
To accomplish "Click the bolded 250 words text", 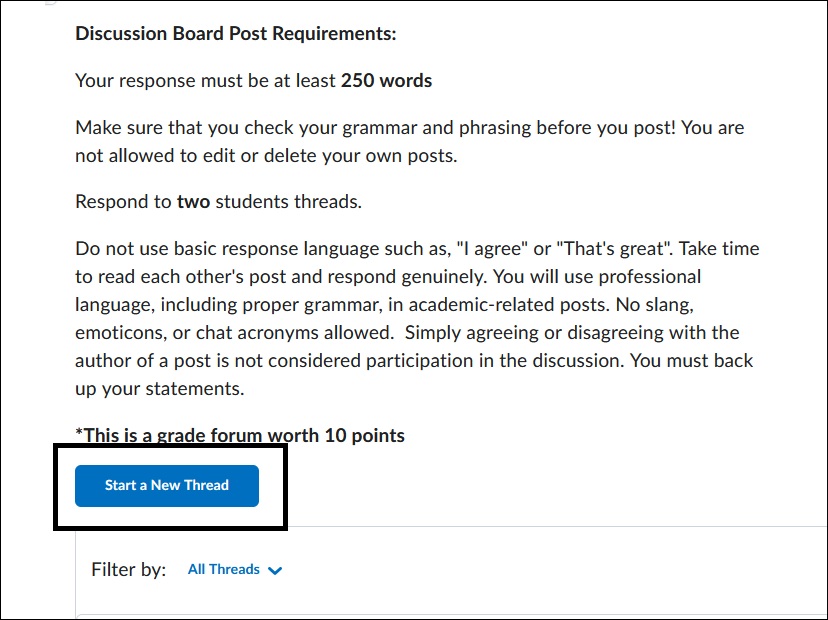I will [387, 80].
